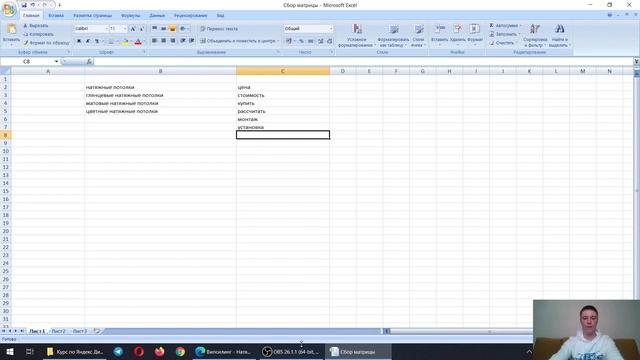The height and width of the screenshot is (360, 640).
Task: Toggle bottom vertical alignment
Action: click(172, 29)
